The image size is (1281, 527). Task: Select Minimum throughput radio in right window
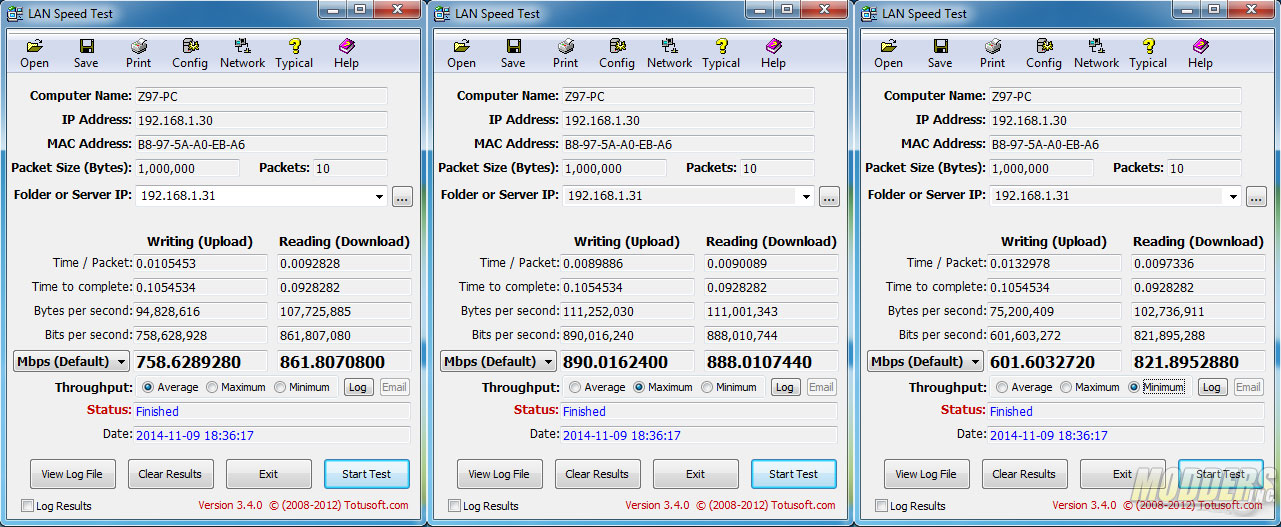pos(1134,387)
